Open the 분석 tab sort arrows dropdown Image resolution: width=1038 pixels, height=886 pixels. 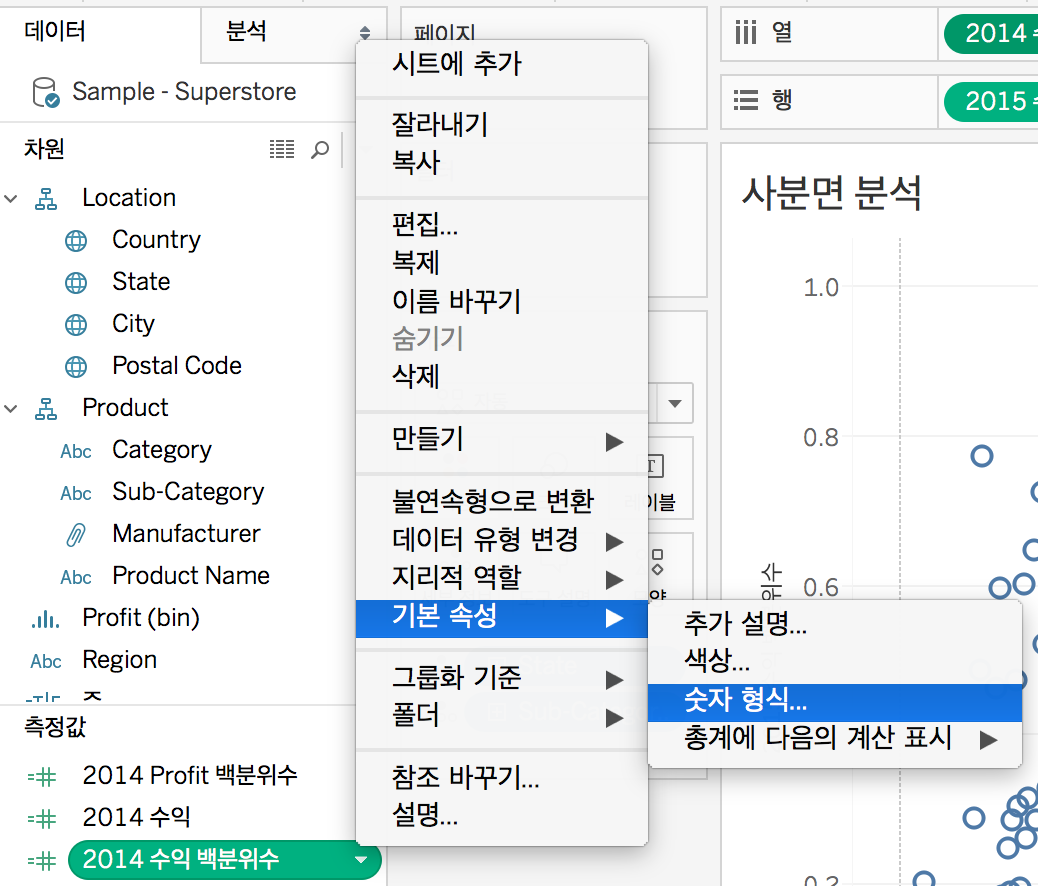(365, 32)
